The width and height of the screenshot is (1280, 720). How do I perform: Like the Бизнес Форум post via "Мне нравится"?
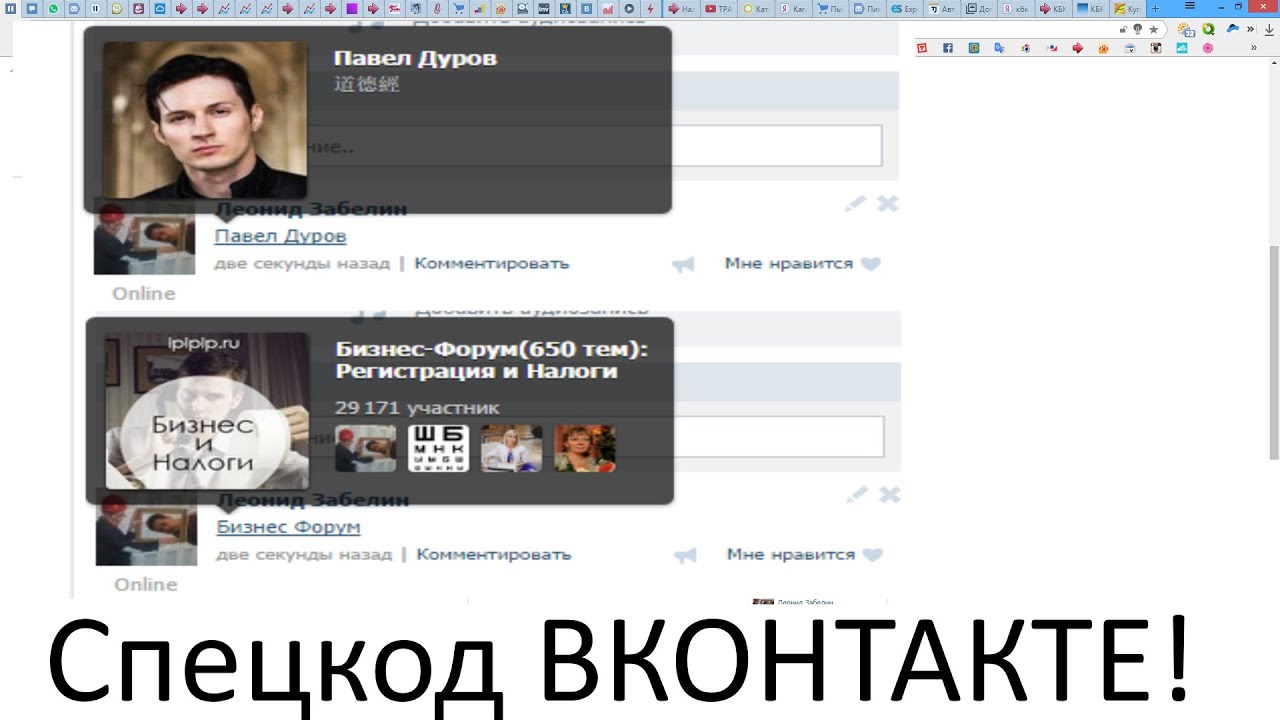(x=804, y=554)
